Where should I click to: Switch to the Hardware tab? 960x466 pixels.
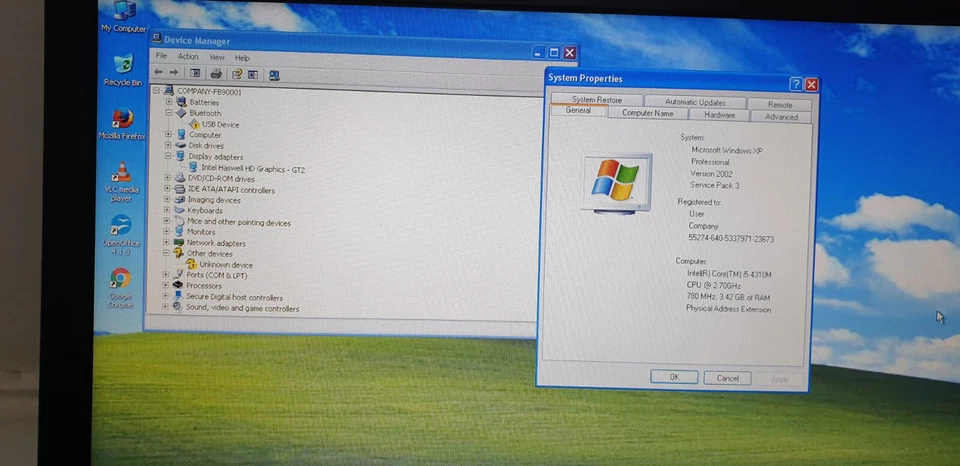tap(719, 115)
